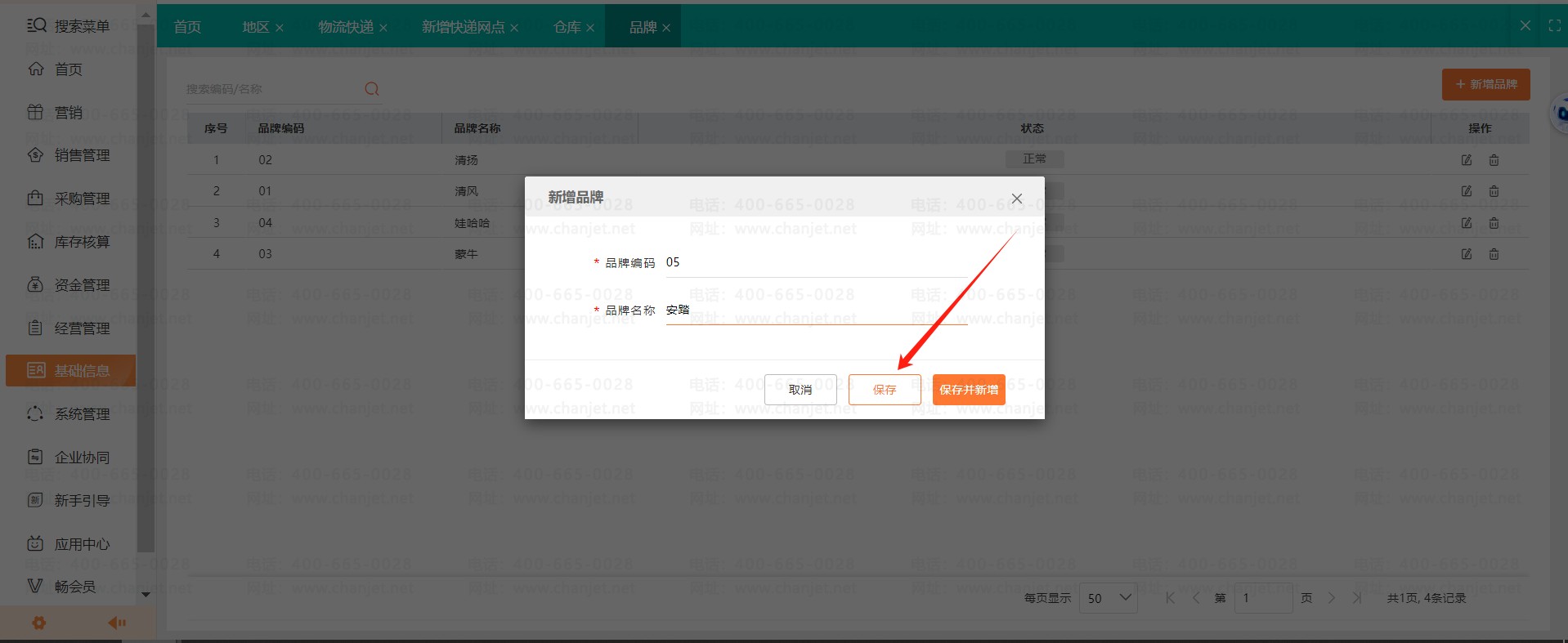
Task: Open 应用中心 in the sidebar
Action: click(69, 544)
